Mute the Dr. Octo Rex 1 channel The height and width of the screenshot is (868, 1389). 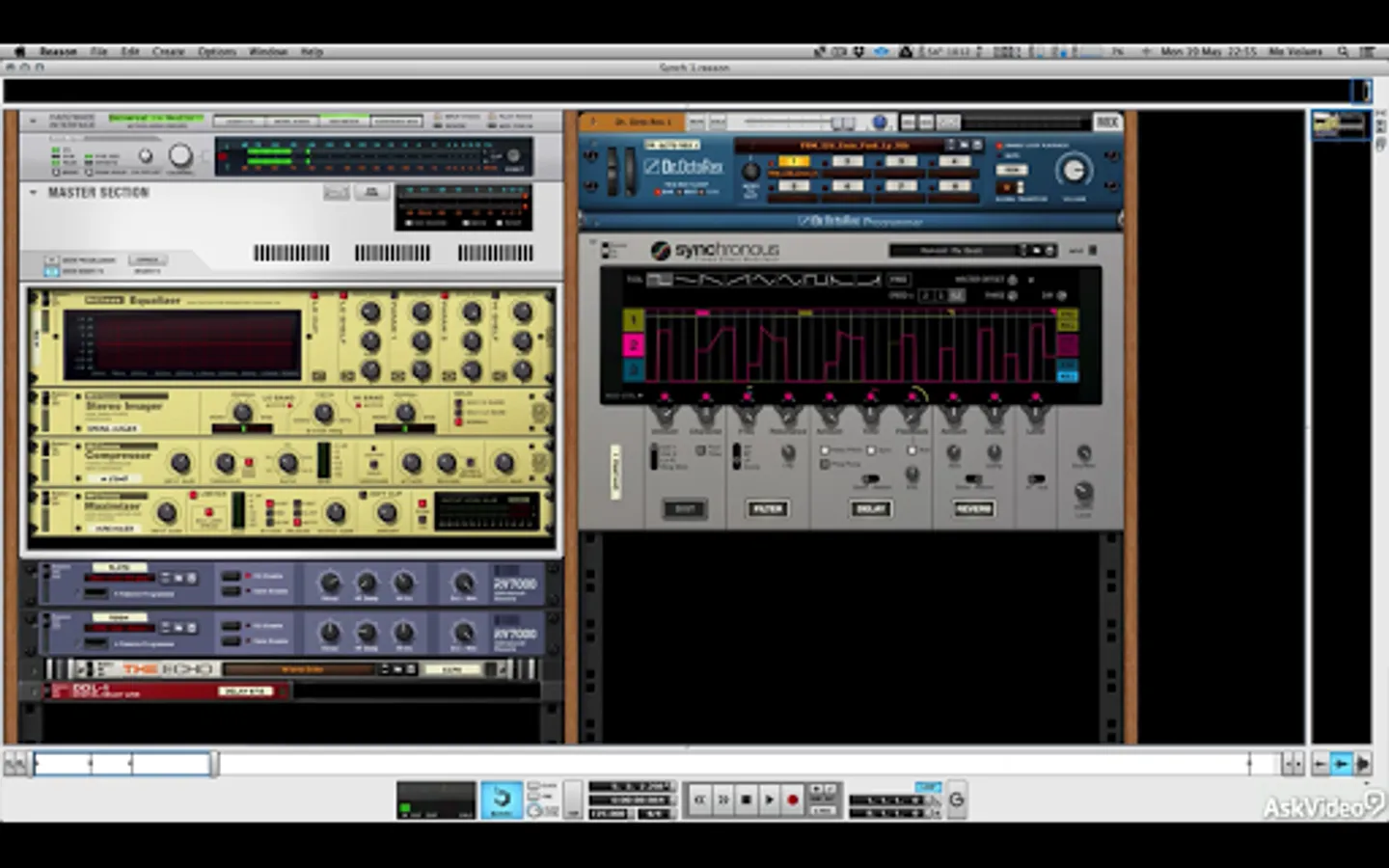696,122
